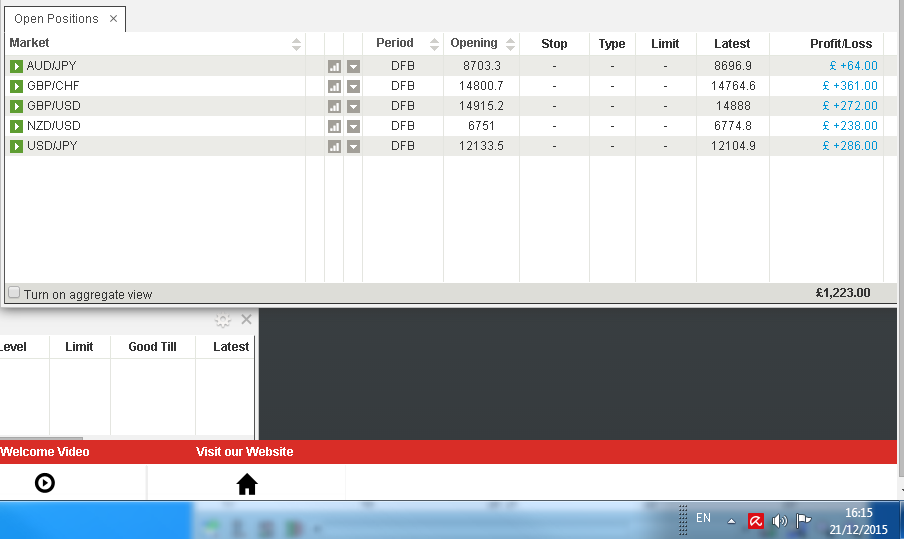Play the welcome video with the play icon
This screenshot has width=904, height=539.
[45, 483]
